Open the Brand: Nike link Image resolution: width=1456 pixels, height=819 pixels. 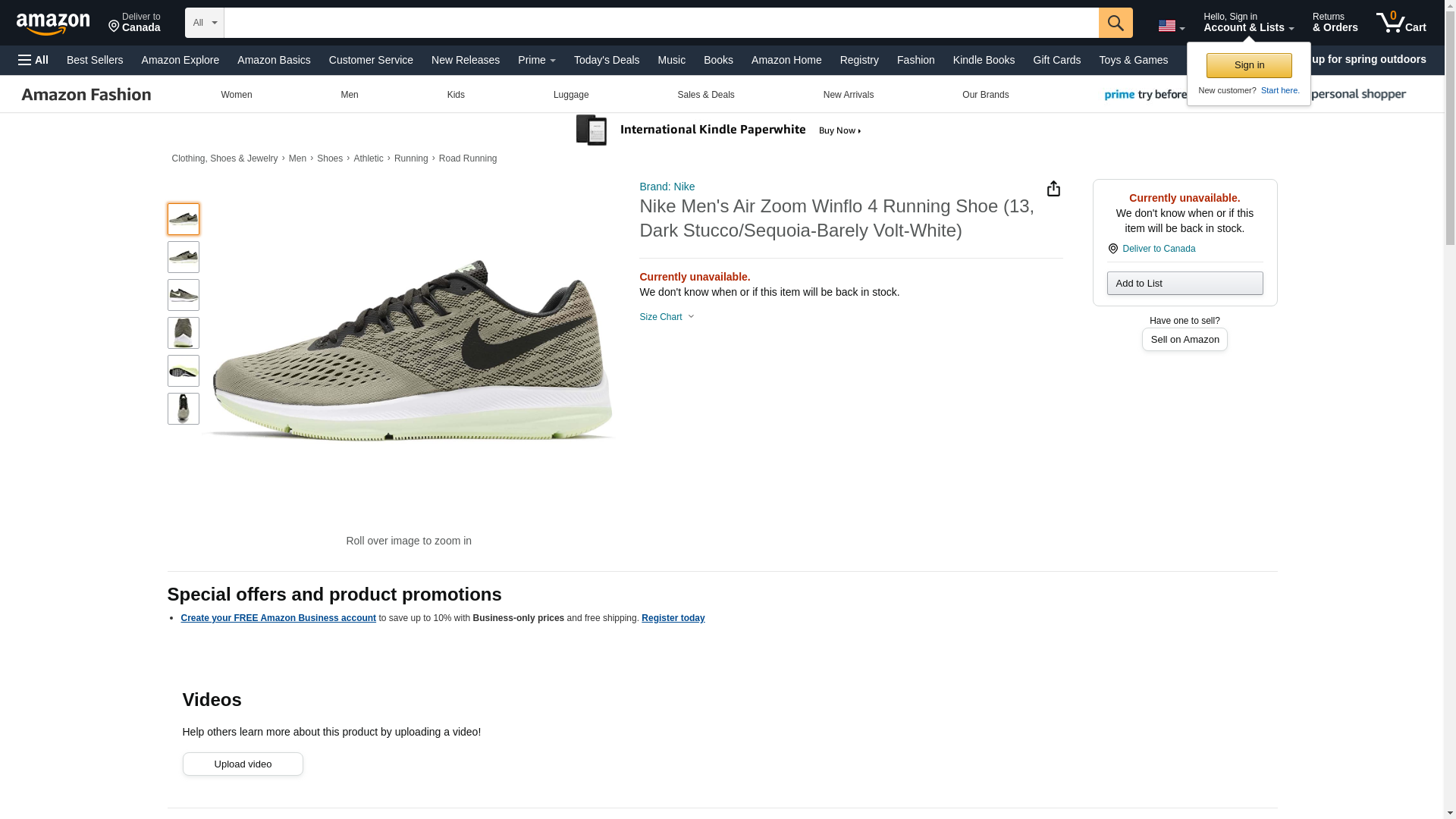667,187
